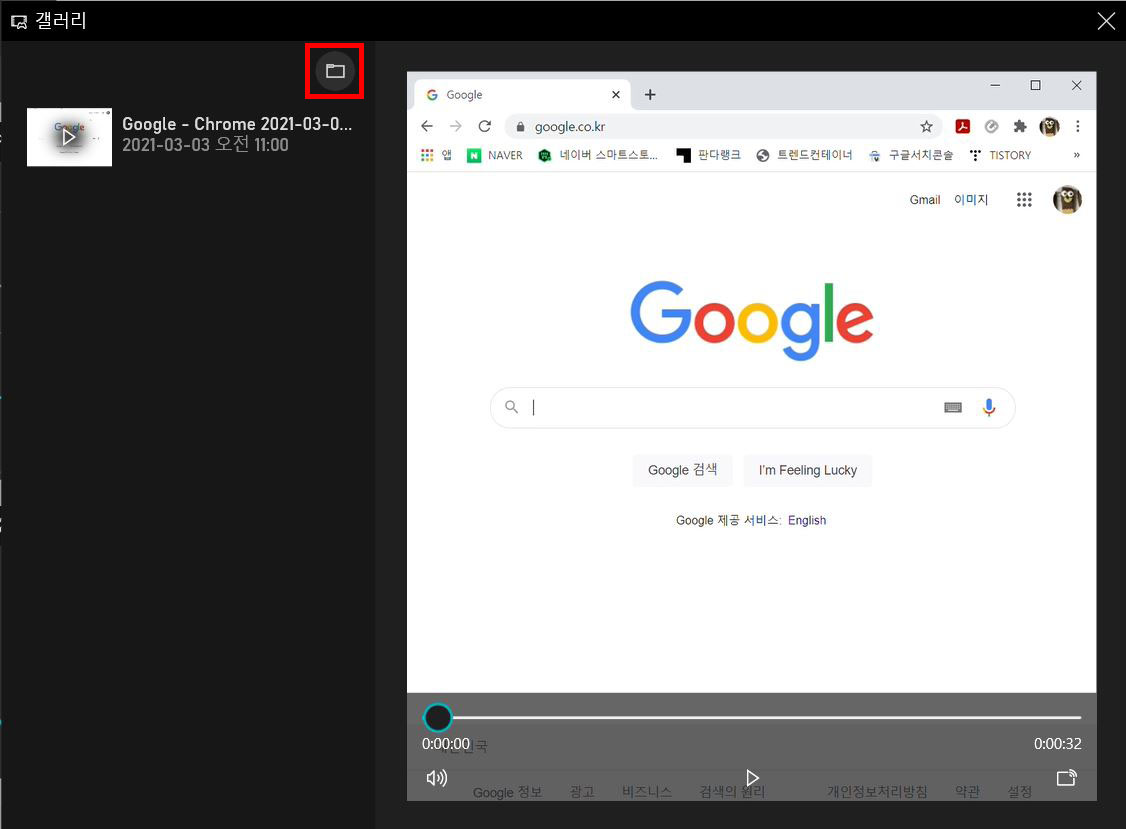This screenshot has width=1126, height=829.
Task: Go back in Chrome
Action: pyautogui.click(x=427, y=126)
